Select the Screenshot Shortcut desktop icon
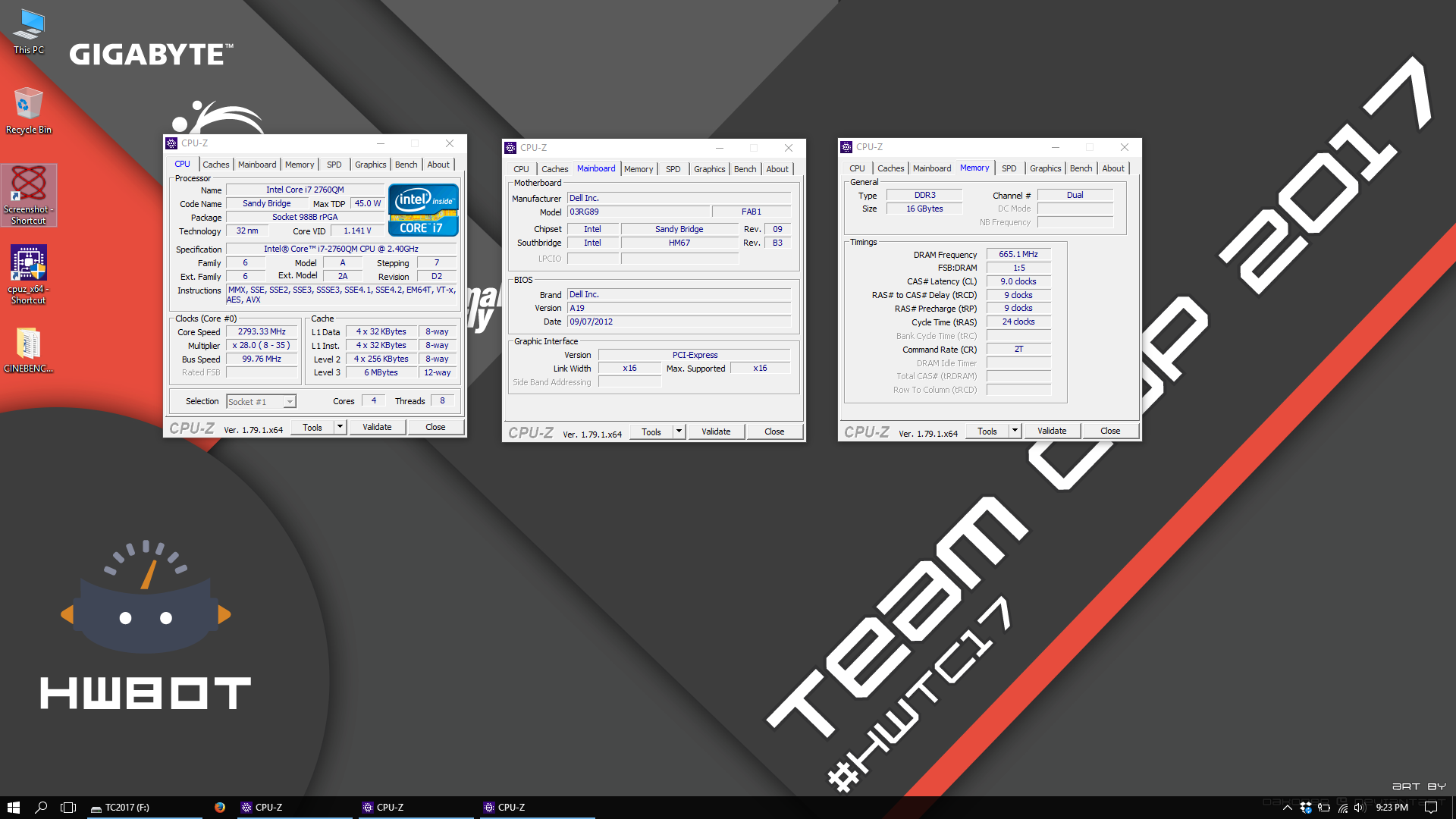The height and width of the screenshot is (819, 1456). point(29,196)
